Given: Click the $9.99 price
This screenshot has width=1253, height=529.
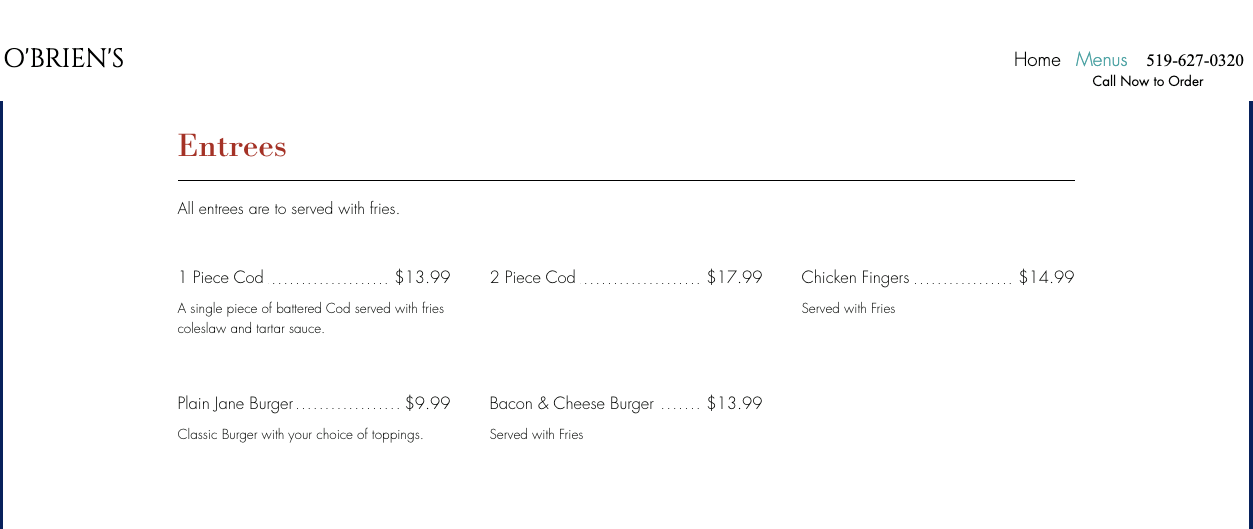Looking at the screenshot, I should 427,404.
